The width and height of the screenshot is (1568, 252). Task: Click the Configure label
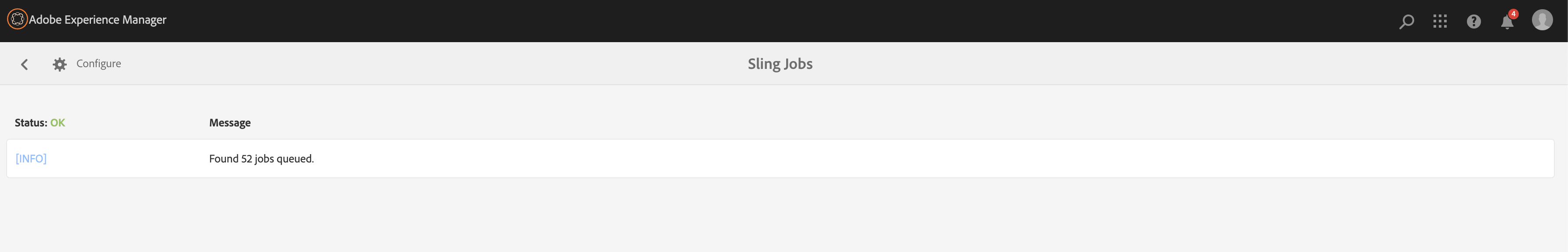(x=98, y=64)
